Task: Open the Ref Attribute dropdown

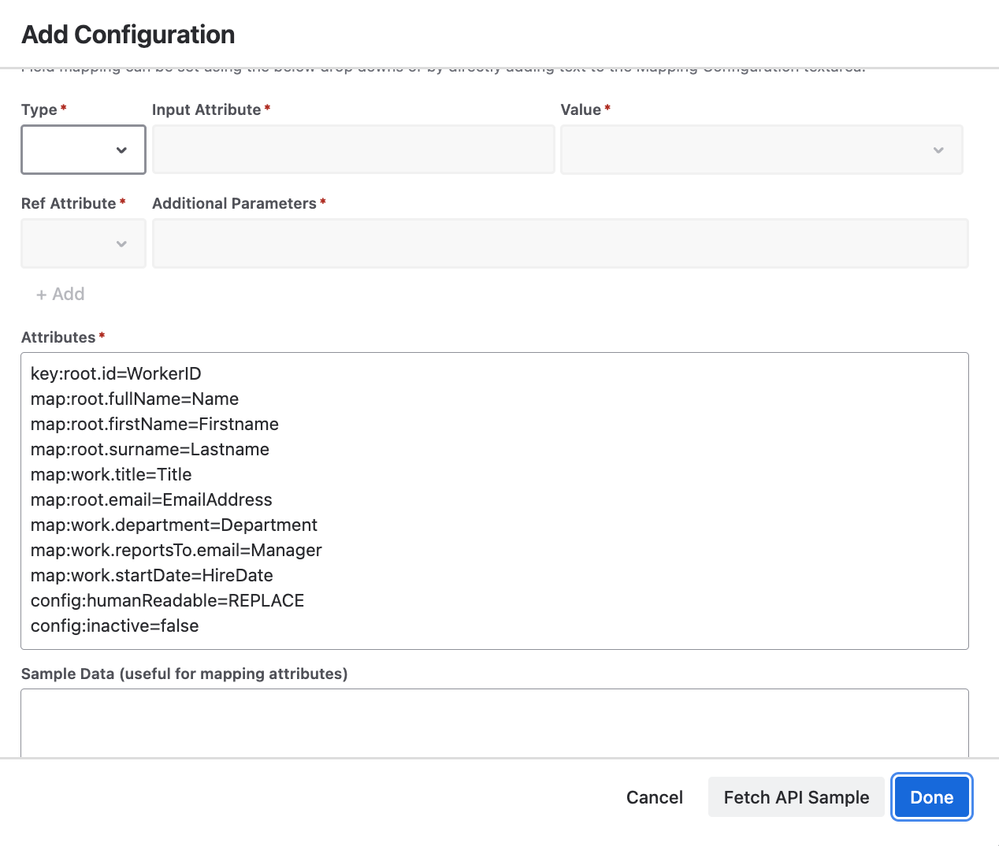Action: pos(83,244)
